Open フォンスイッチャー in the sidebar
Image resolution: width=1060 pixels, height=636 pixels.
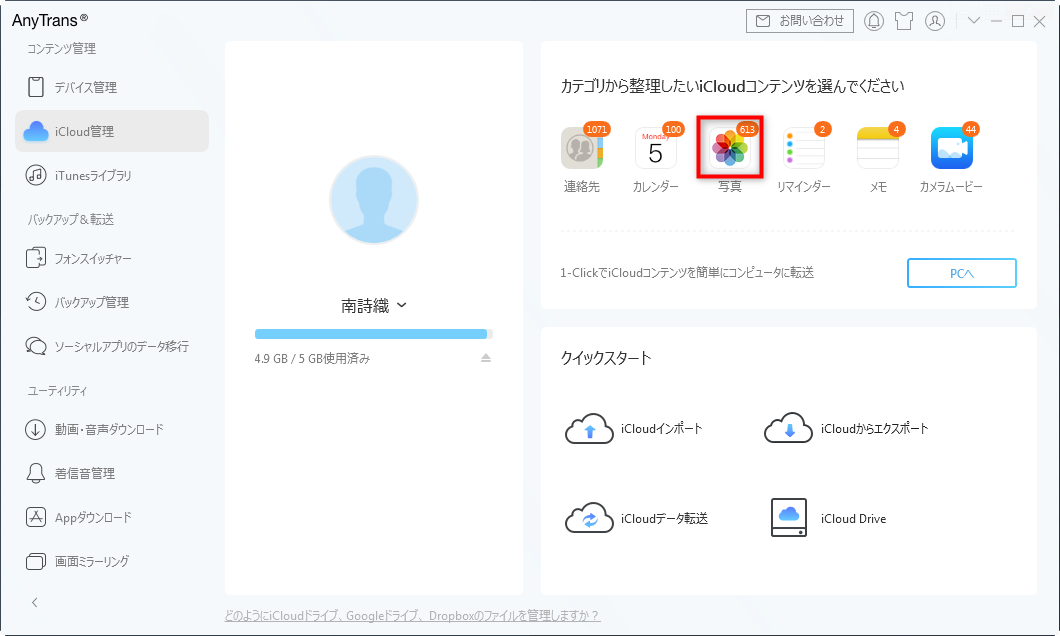tap(112, 258)
